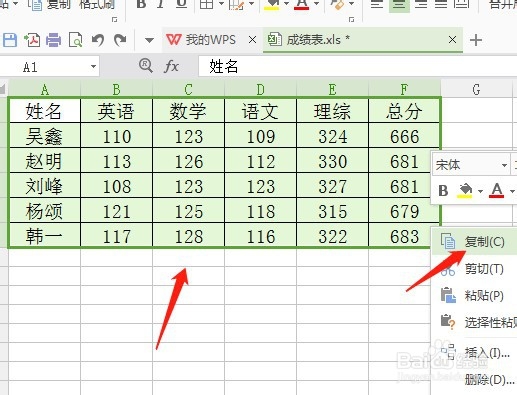This screenshot has width=517, height=395.
Task: Open font group dialog launcher in ribbon
Action: pos(351,20)
